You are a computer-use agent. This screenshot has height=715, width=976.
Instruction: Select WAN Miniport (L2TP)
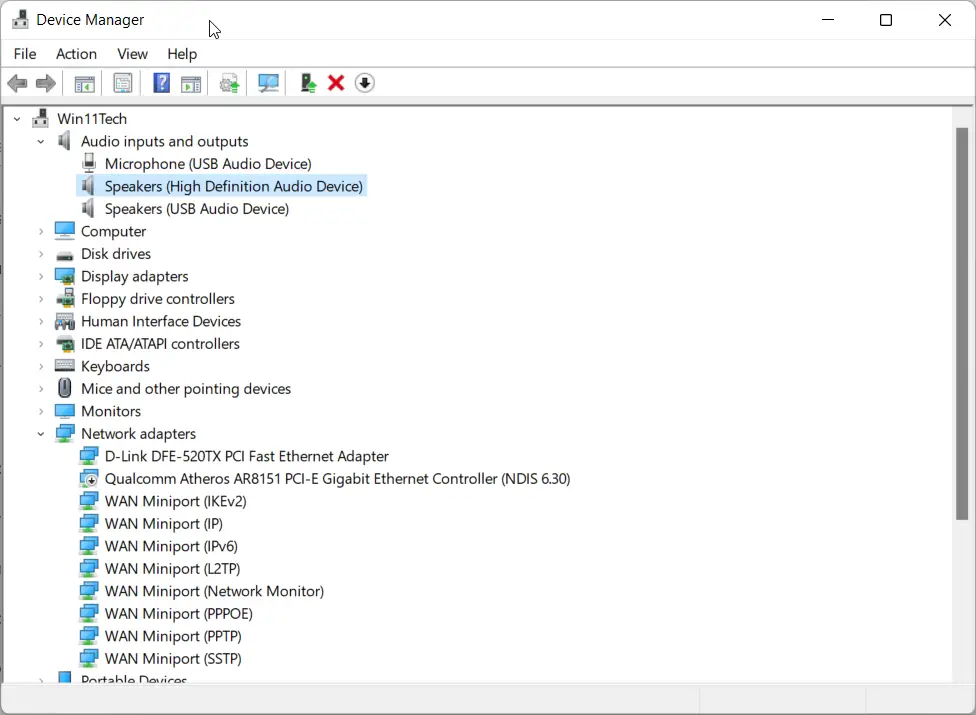point(172,568)
